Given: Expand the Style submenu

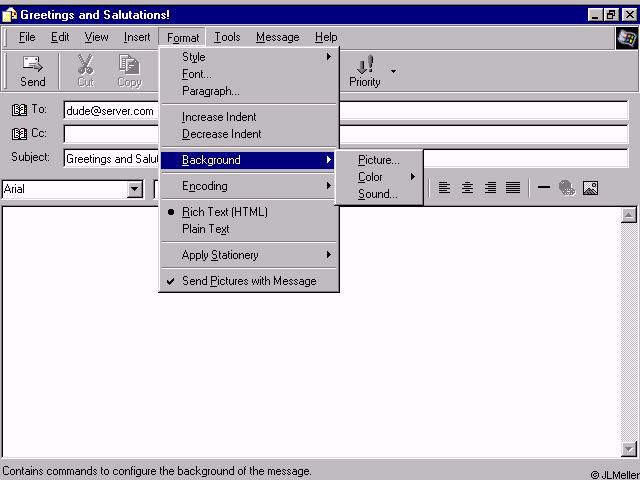Looking at the screenshot, I should click(x=249, y=57).
